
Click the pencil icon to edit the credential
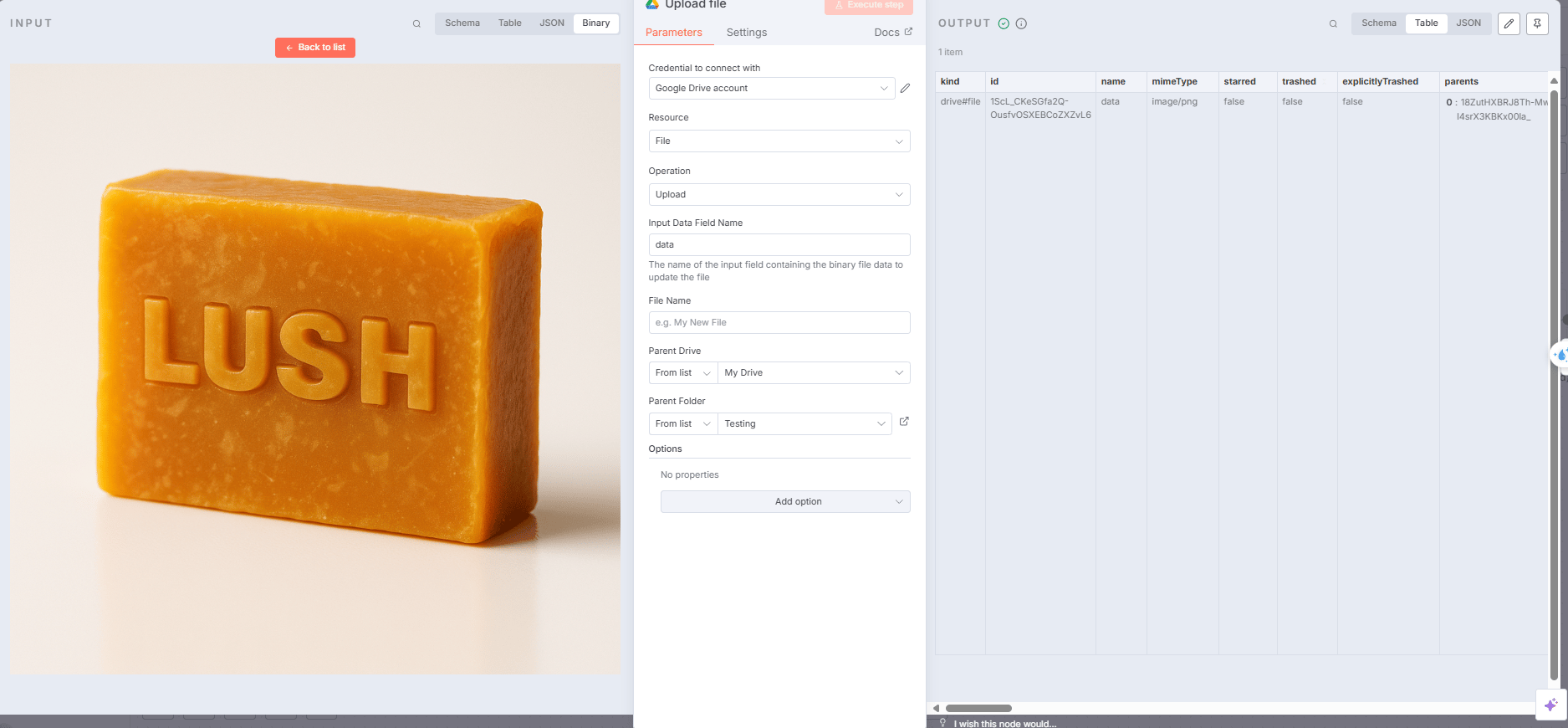[x=905, y=88]
